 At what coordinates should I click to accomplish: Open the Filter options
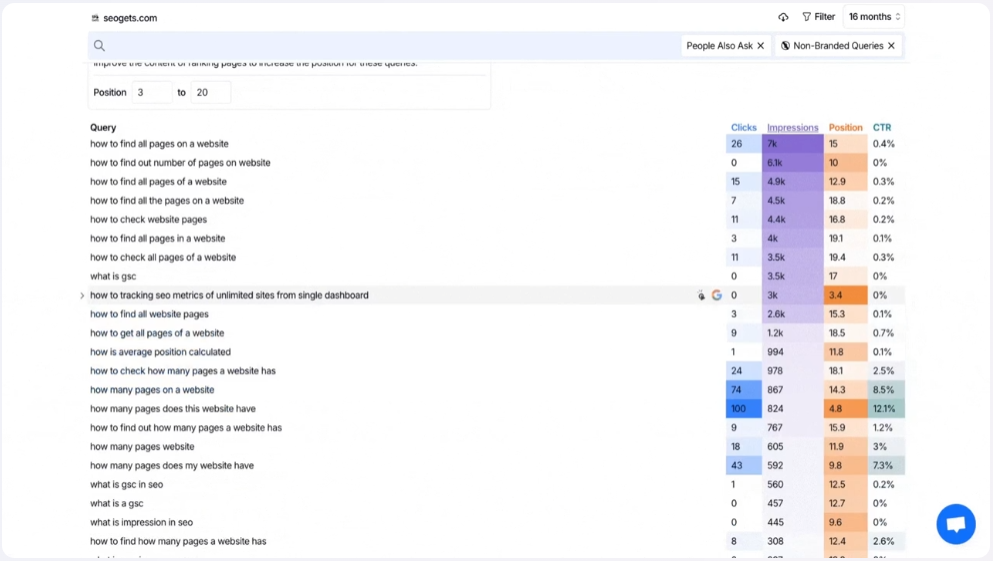click(x=818, y=17)
